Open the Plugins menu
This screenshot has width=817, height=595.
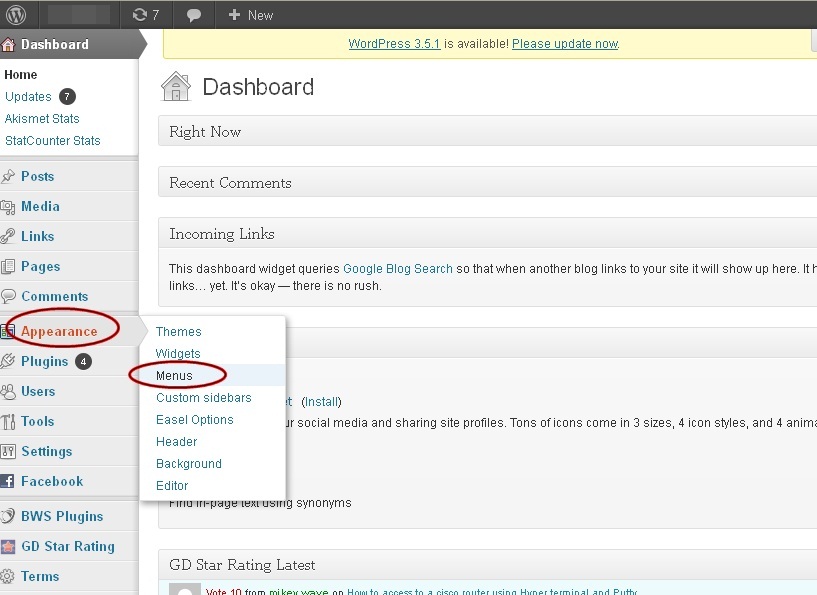click(45, 362)
